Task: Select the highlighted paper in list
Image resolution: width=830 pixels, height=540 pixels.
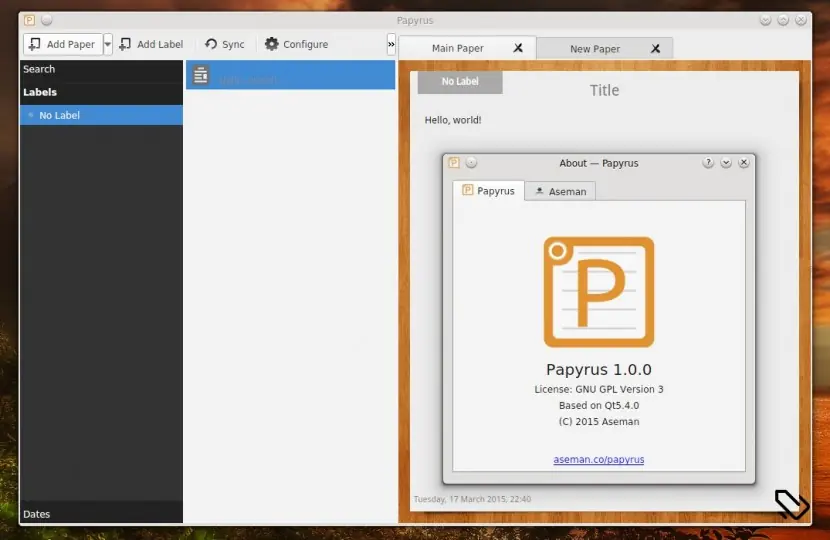Action: pyautogui.click(x=291, y=75)
